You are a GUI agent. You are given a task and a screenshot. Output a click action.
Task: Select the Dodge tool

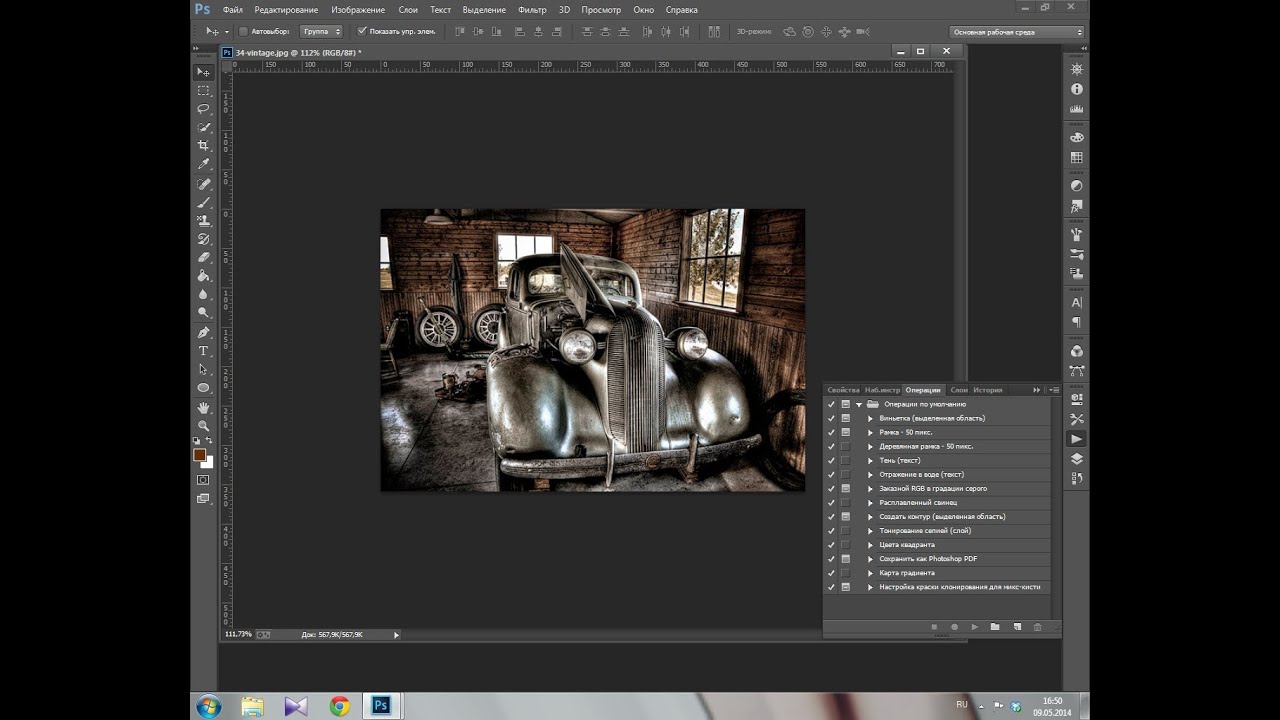point(204,313)
